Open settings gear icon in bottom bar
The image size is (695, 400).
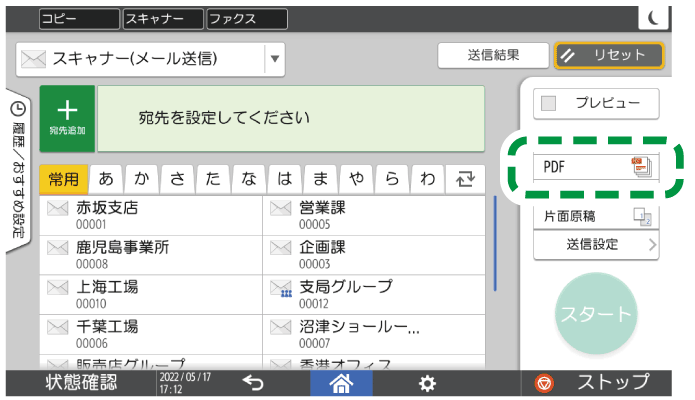(427, 384)
